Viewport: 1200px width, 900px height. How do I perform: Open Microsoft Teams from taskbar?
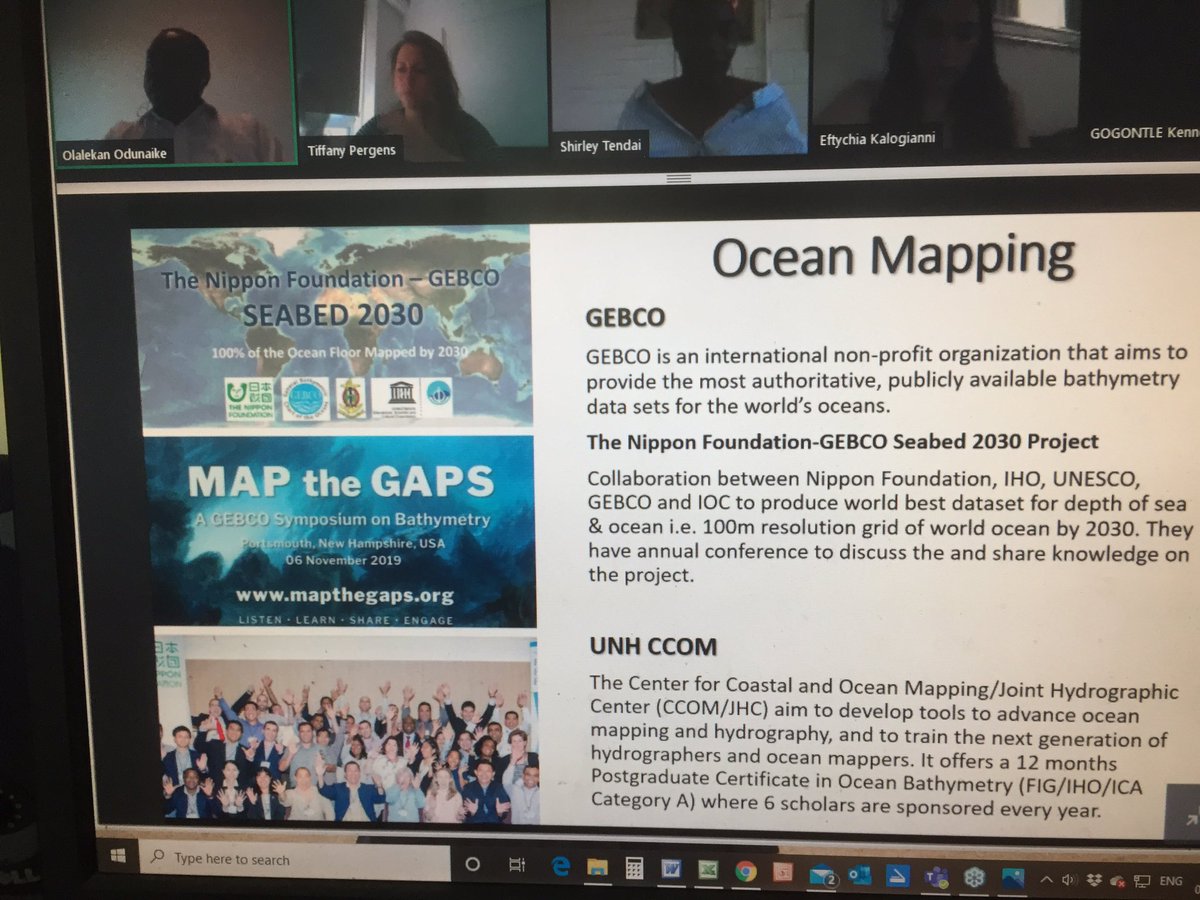[936, 877]
